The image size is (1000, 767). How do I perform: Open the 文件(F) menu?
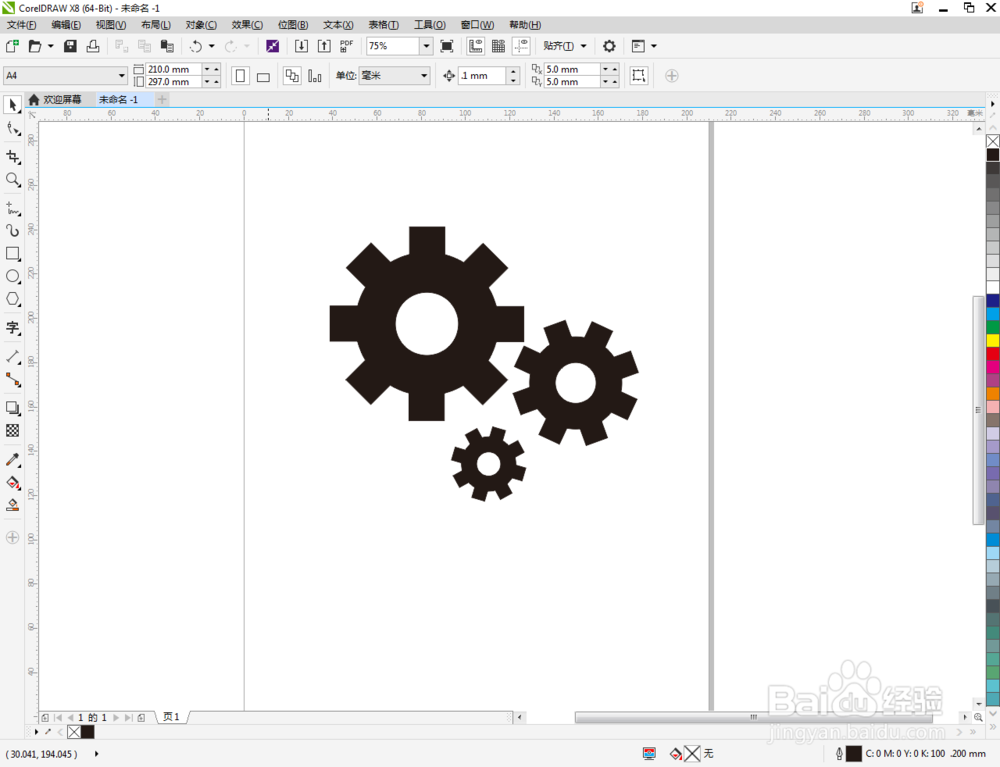click(x=22, y=25)
